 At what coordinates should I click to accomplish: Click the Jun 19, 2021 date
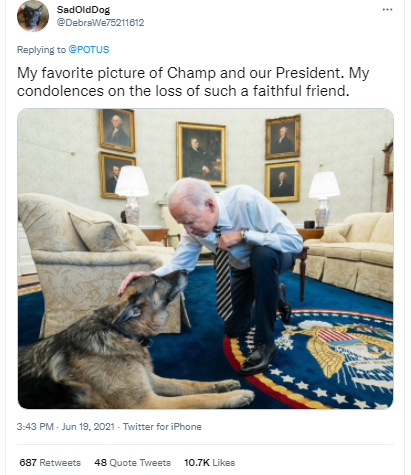[x=88, y=426]
